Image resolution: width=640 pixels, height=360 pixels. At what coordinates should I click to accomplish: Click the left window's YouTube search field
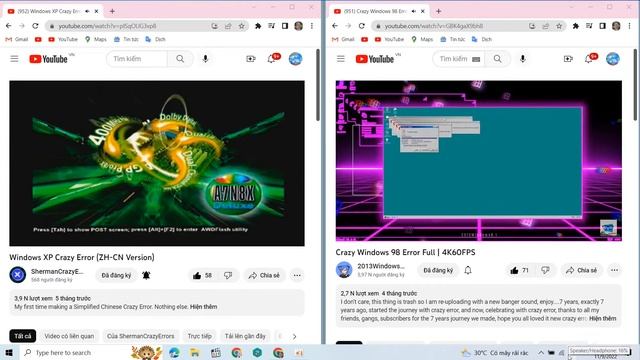click(x=137, y=59)
